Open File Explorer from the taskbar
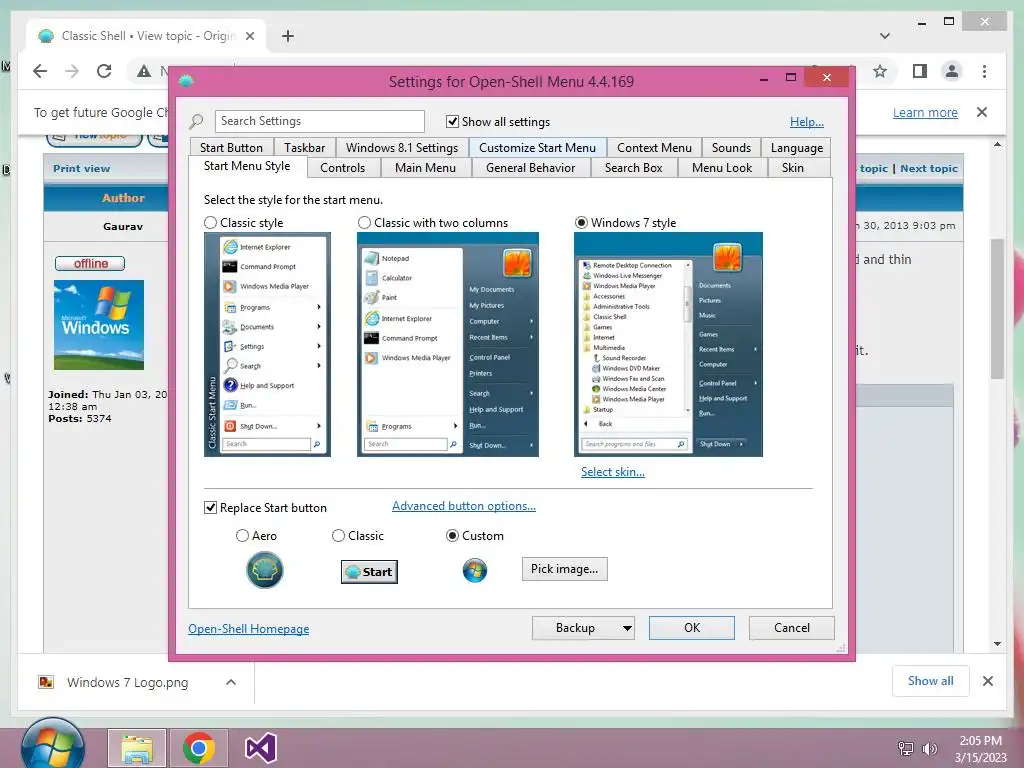The width and height of the screenshot is (1024, 768). pyautogui.click(x=137, y=748)
